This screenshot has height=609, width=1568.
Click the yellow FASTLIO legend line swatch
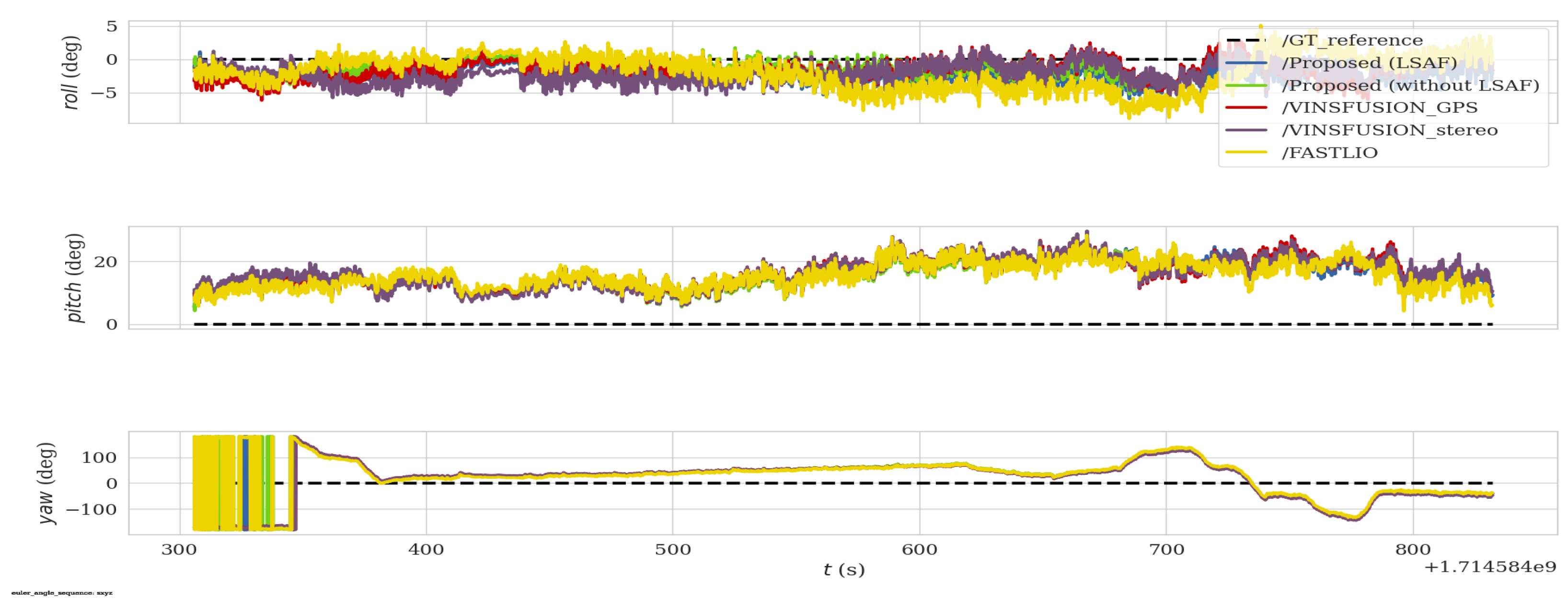click(x=1246, y=153)
